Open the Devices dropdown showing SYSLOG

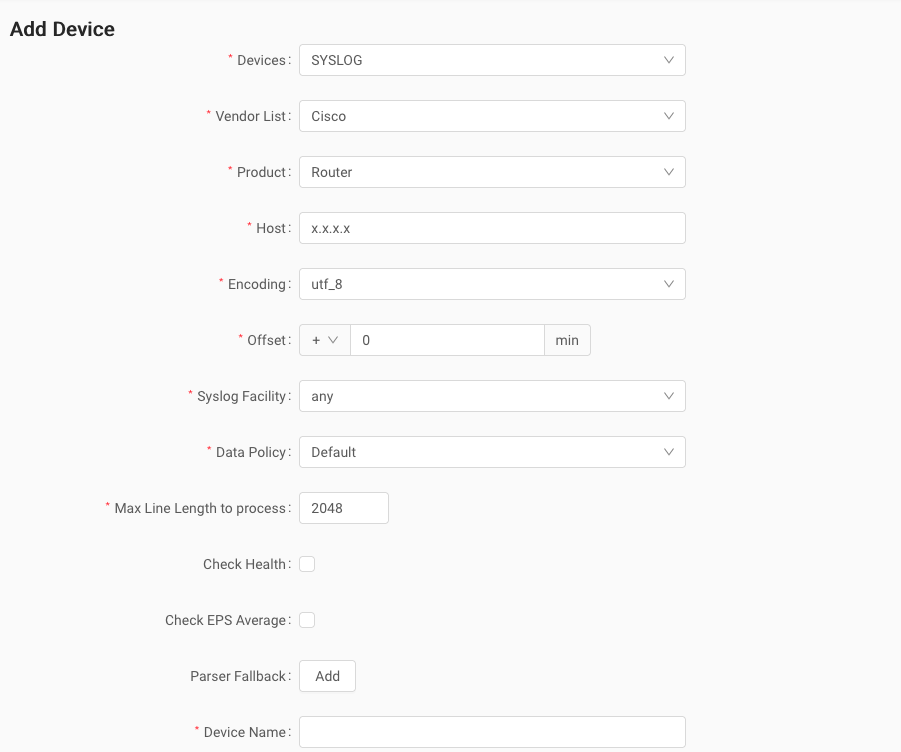click(x=492, y=60)
